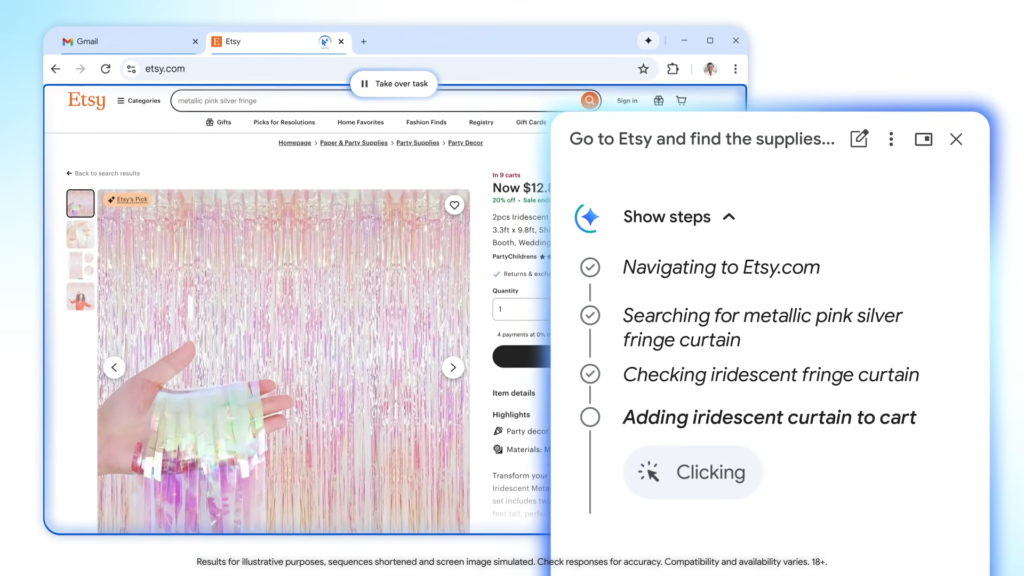
Task: Pop out the assistant panel window icon
Action: (x=923, y=139)
